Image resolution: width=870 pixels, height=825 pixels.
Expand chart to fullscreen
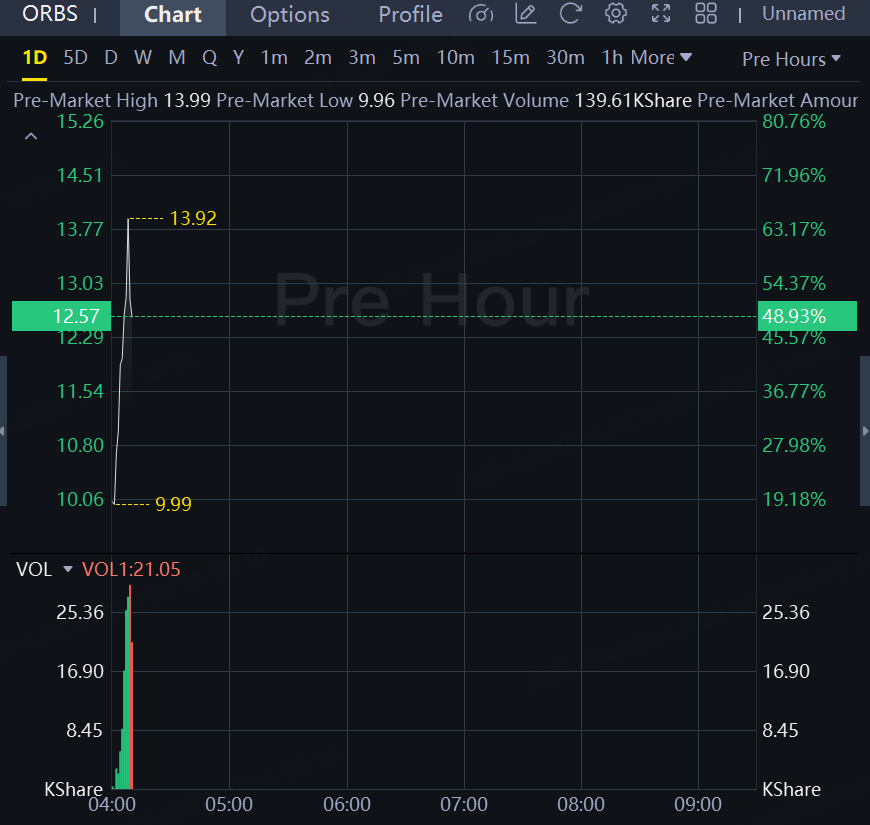[661, 14]
